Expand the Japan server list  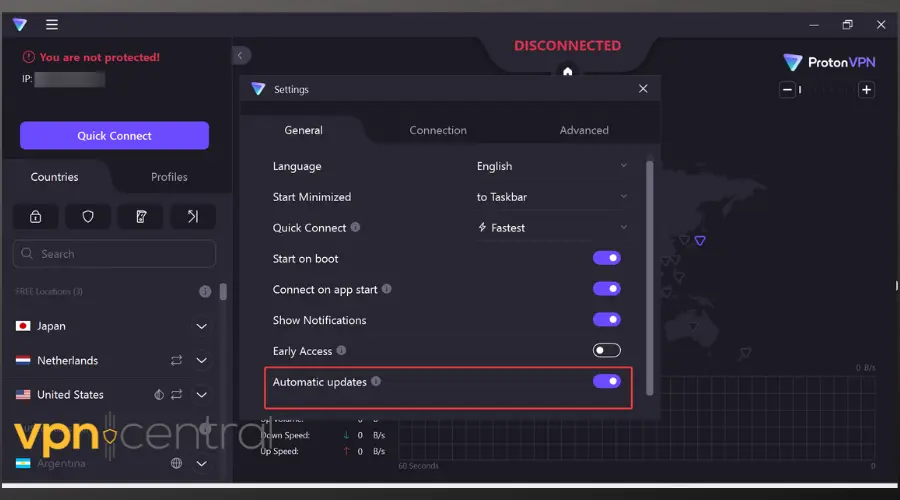coord(201,327)
